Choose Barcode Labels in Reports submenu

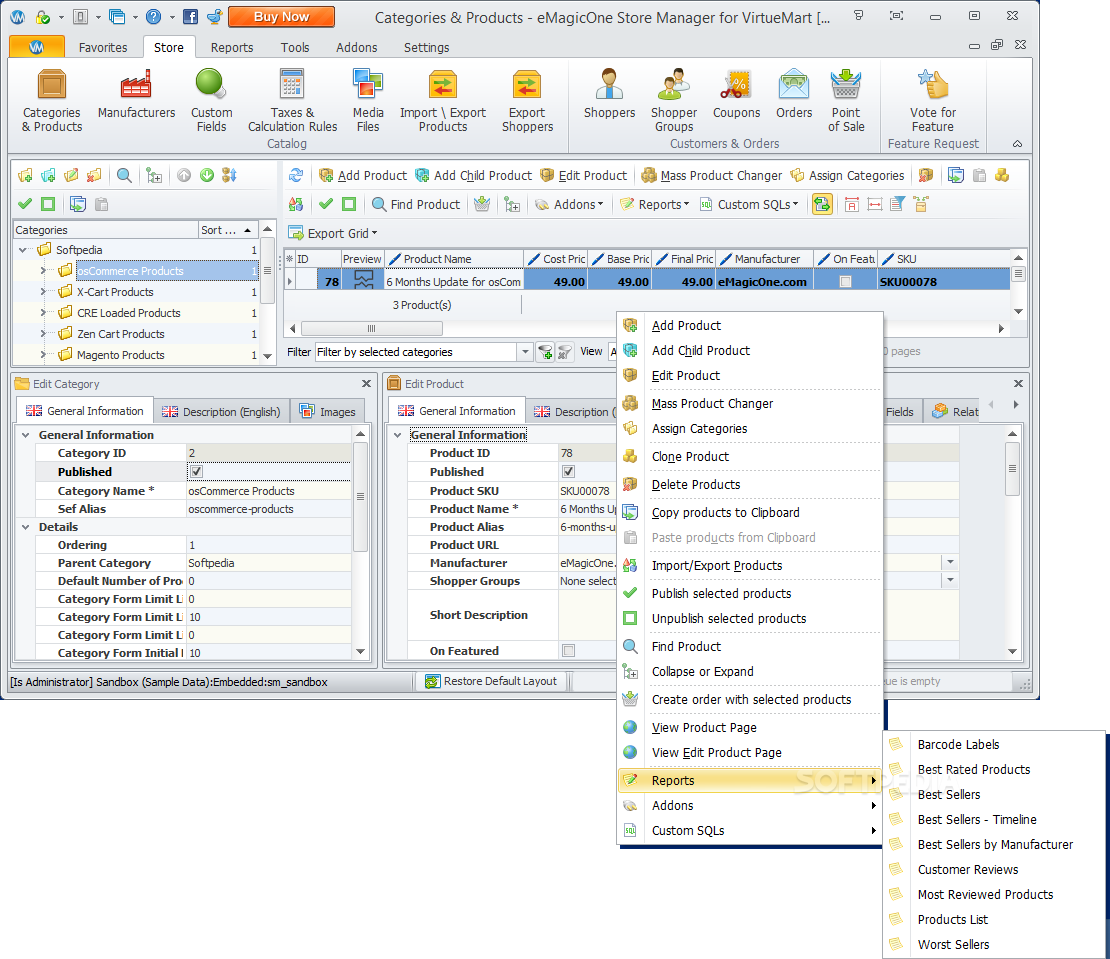pyautogui.click(x=995, y=745)
